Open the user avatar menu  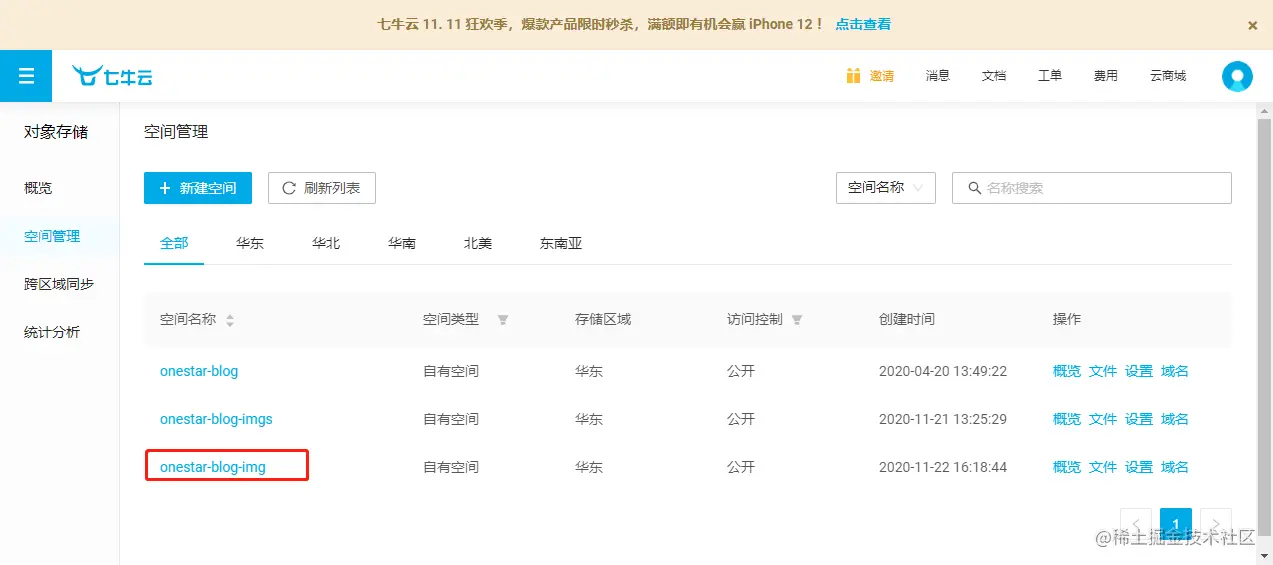tap(1237, 76)
